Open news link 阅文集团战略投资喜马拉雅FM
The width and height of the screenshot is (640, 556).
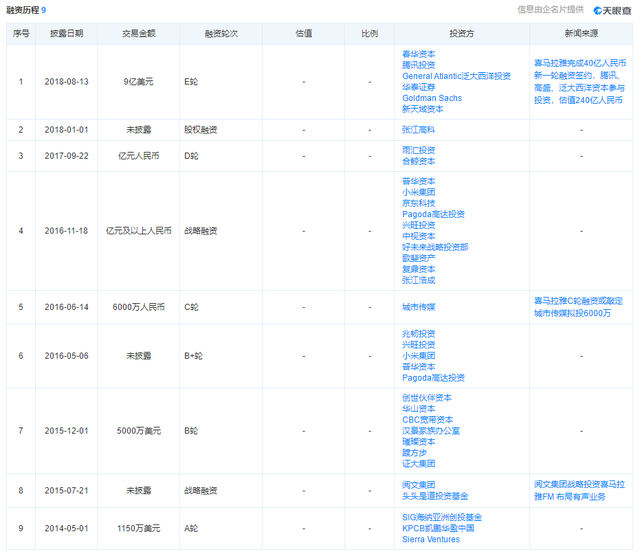(579, 491)
